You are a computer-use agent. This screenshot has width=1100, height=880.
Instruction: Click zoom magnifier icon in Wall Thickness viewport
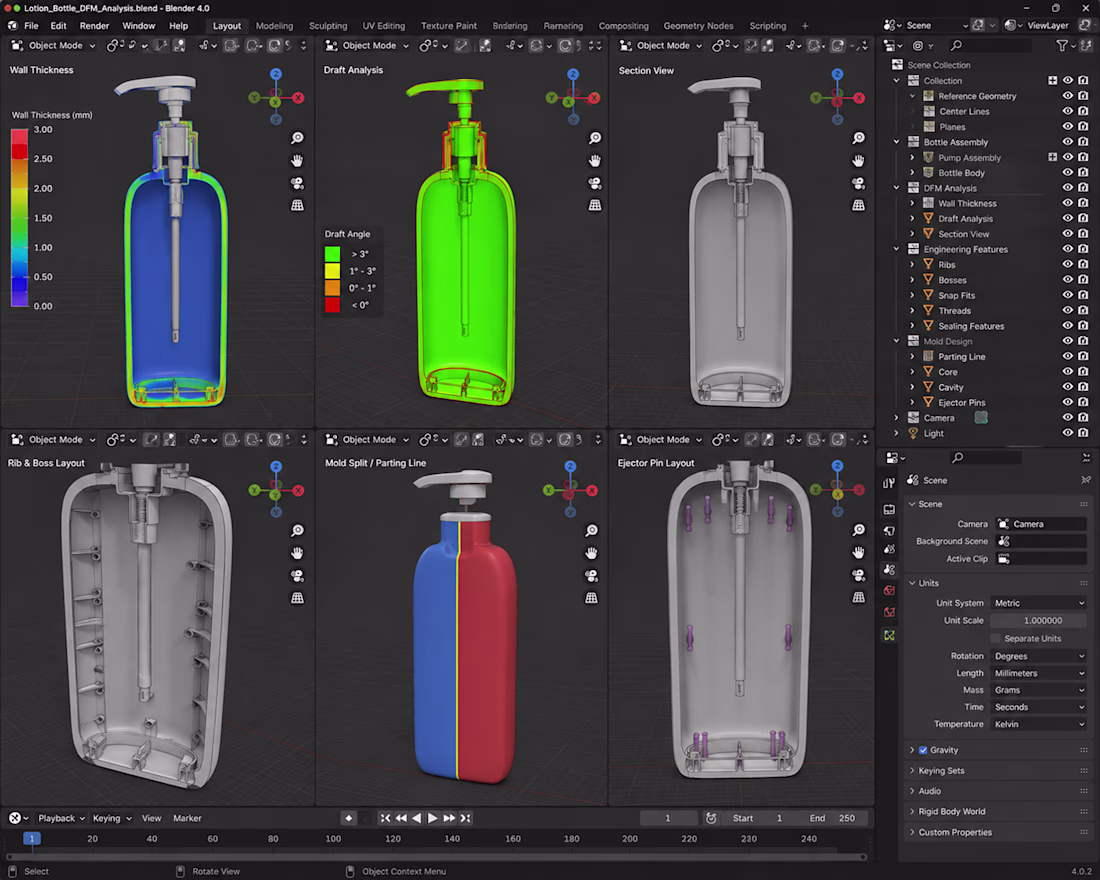[x=297, y=138]
